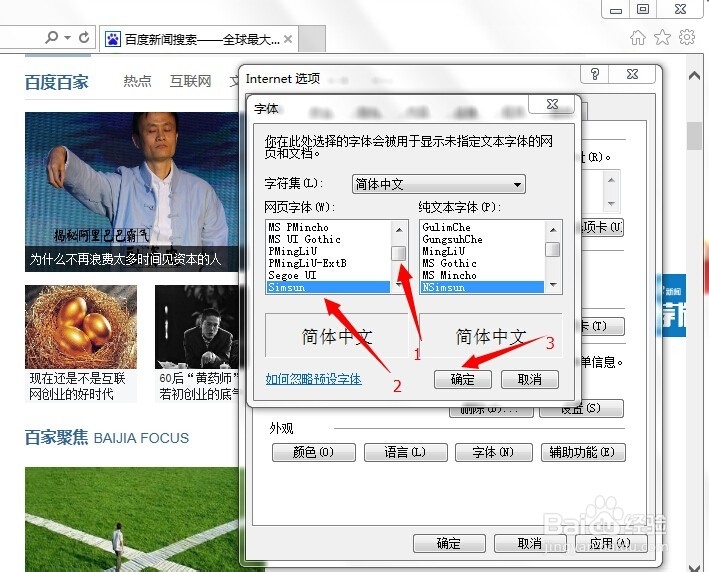709x572 pixels.
Task: Click 纯文本字体 list scrollbar thumb
Action: [x=553, y=250]
